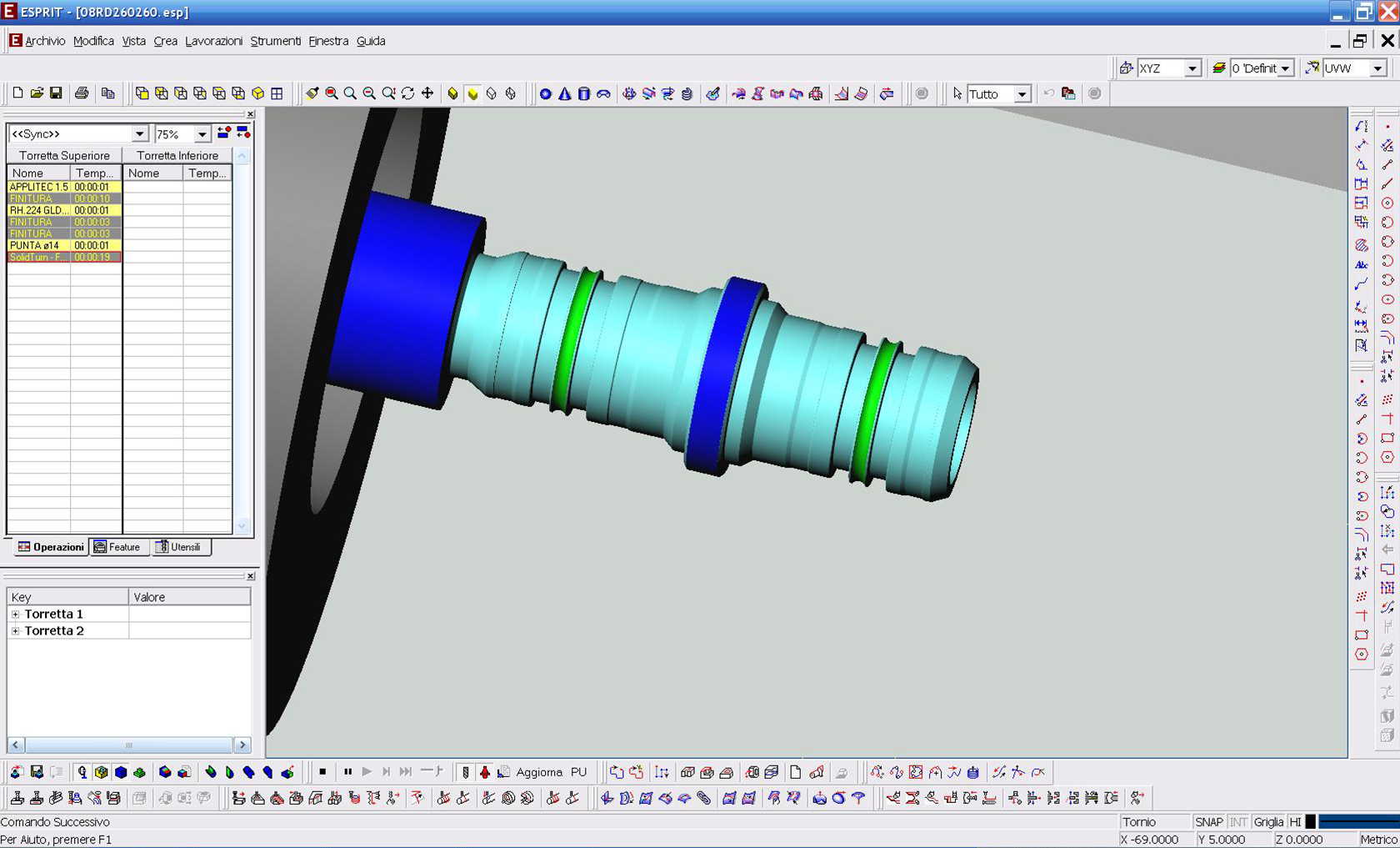
Task: Toggle the HI indicator in status bar
Action: tap(1295, 822)
